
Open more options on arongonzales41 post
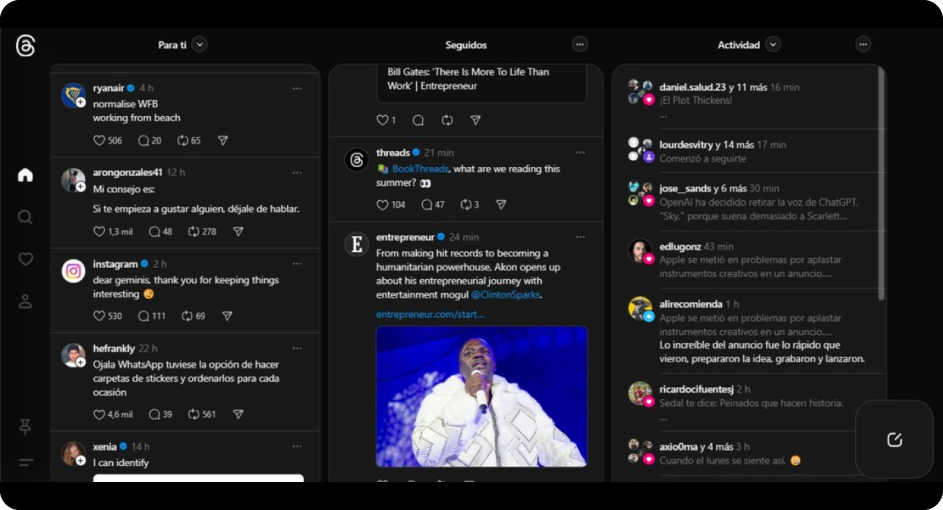(297, 173)
